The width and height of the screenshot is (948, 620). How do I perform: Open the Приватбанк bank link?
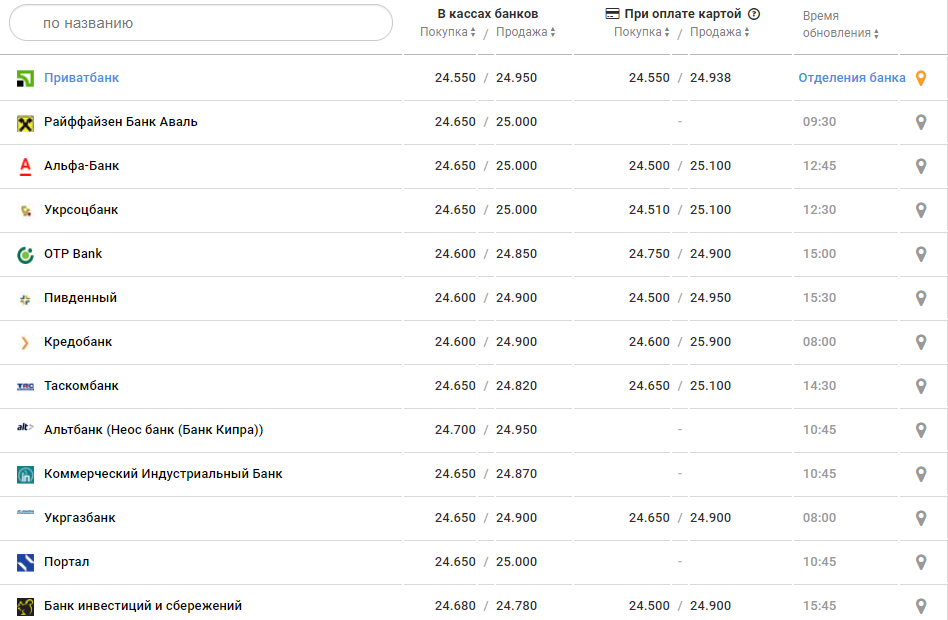point(82,78)
